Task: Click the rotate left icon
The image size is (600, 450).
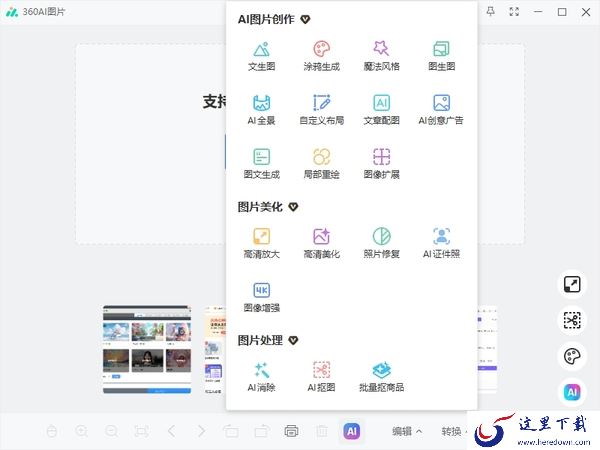Action: 231,431
